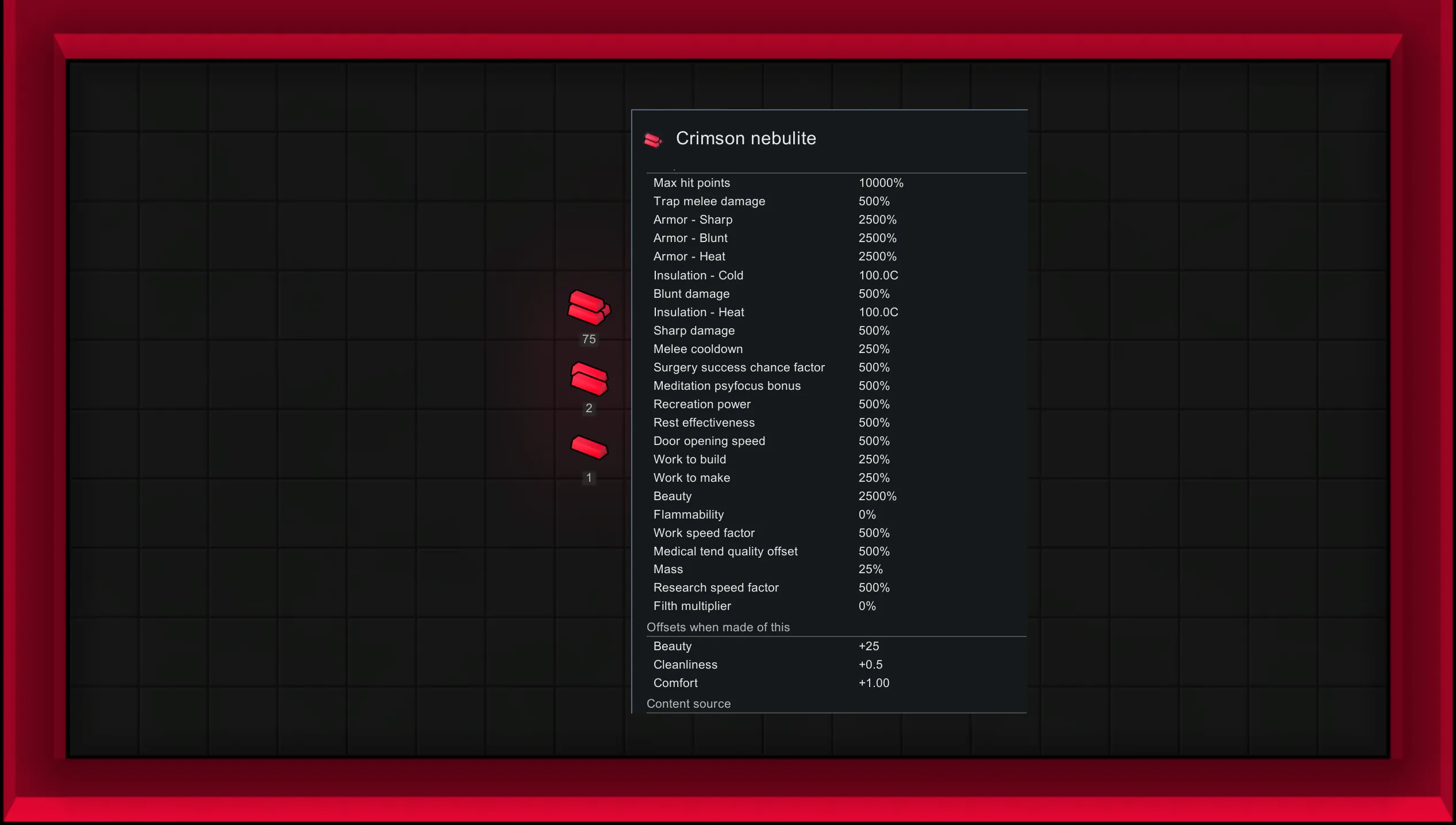1456x825 pixels.
Task: Click the Crimson nebulite header icon
Action: 652,140
